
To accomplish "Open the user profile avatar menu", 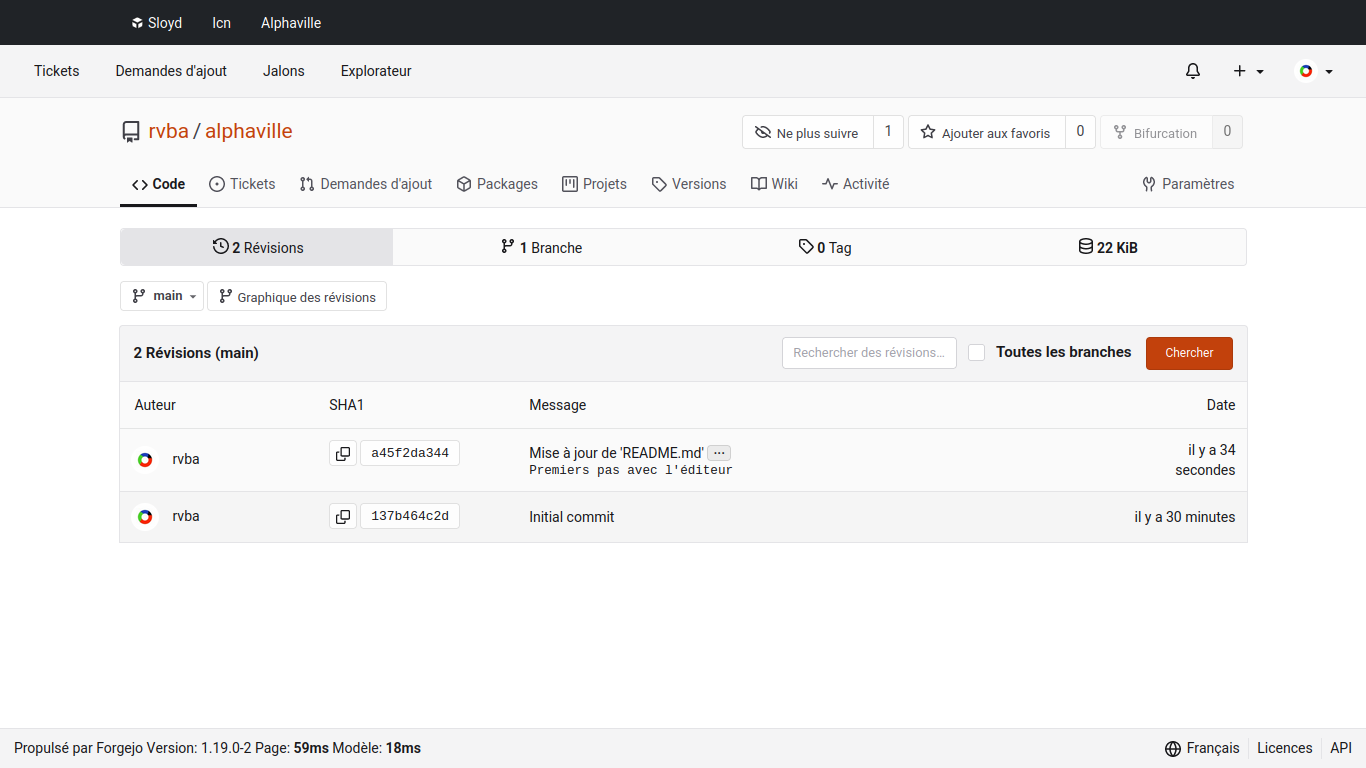I will point(1314,71).
